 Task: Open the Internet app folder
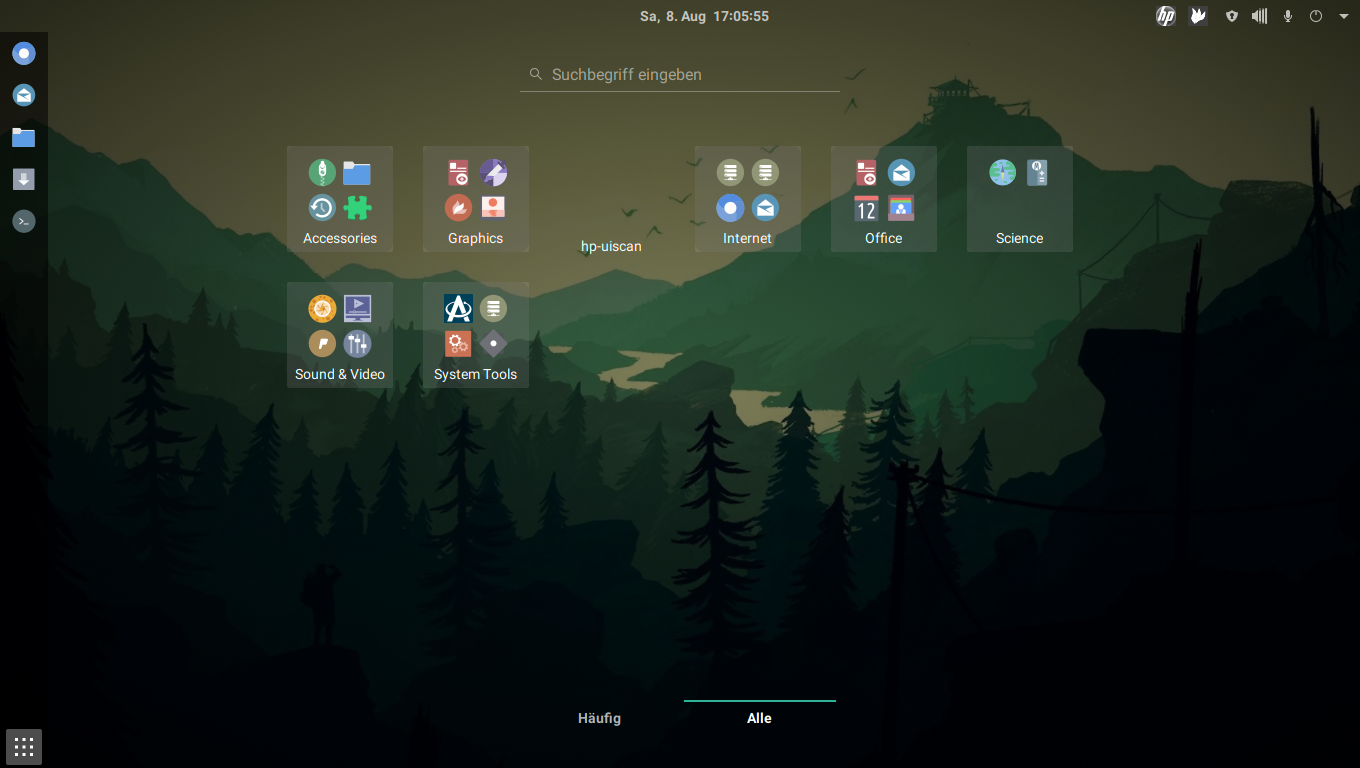748,199
